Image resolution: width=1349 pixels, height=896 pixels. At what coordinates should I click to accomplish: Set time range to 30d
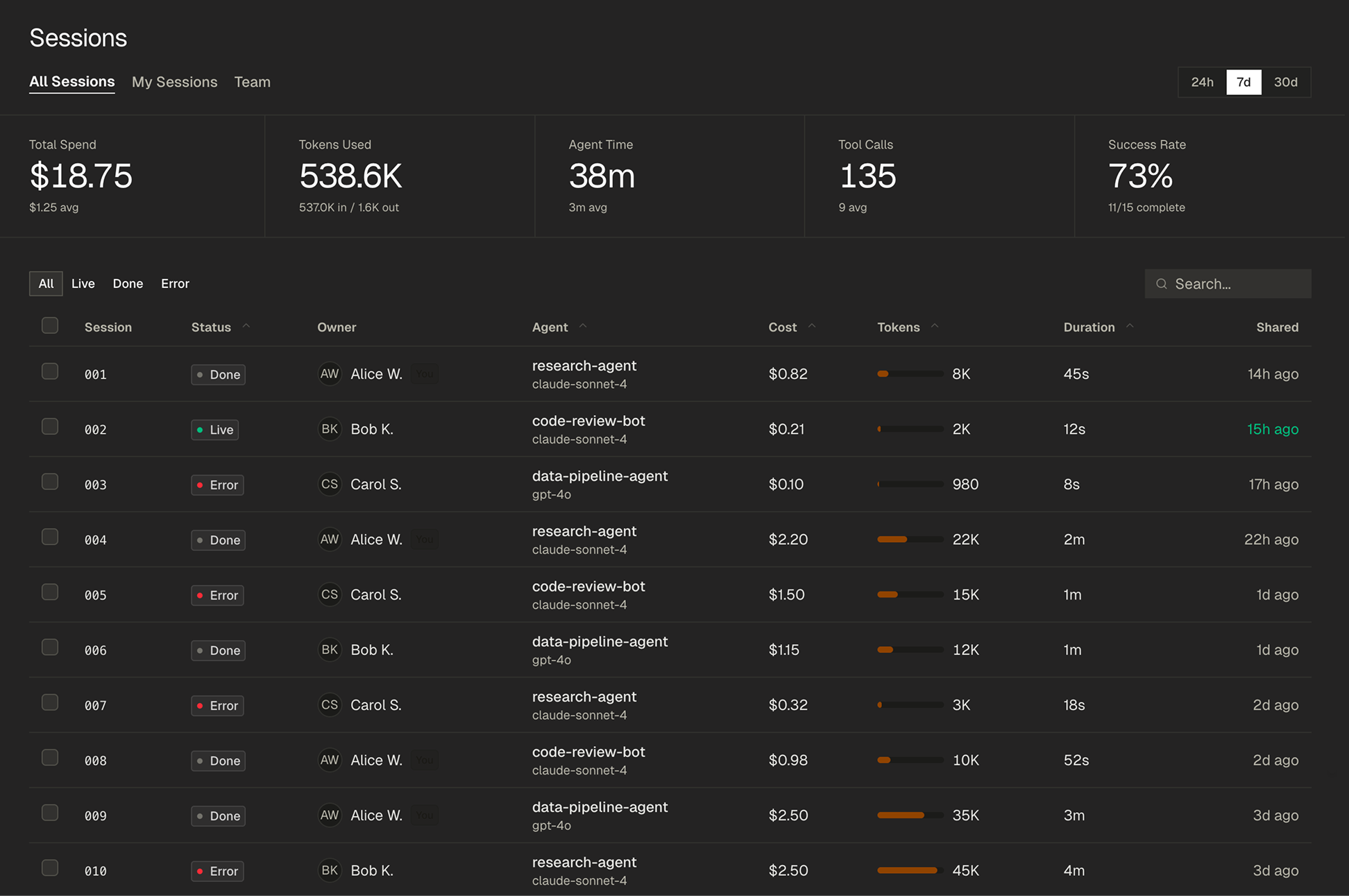(x=1286, y=82)
